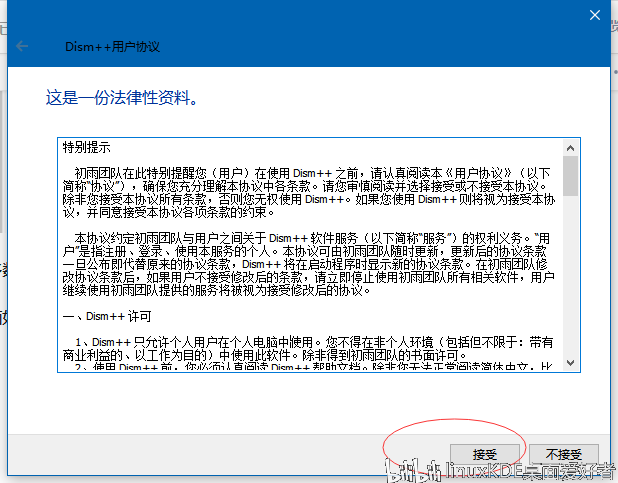Click the 接受 (Accept) button
618x483 pixels.
[484, 454]
